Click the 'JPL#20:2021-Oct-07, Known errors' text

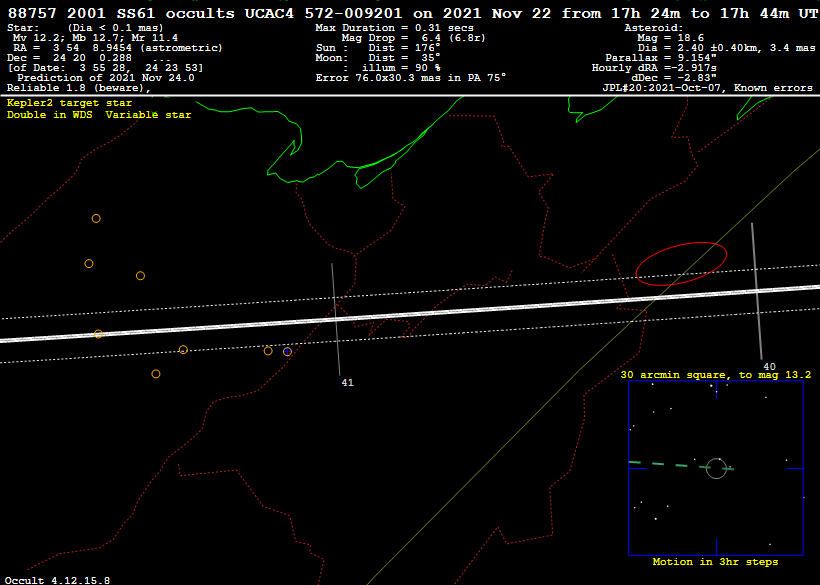point(708,88)
